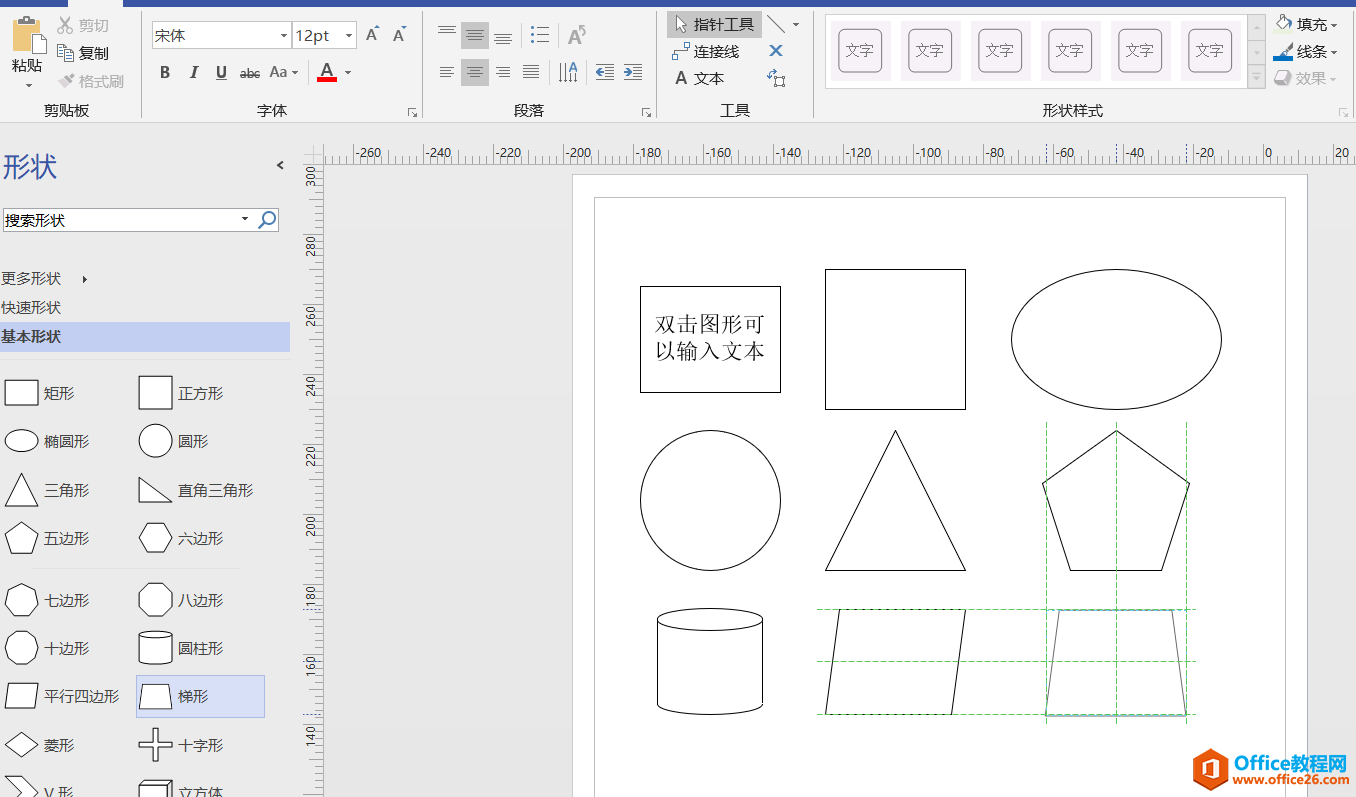Open the 宋体 font name dropdown
Image resolution: width=1356 pixels, height=797 pixels.
point(284,35)
